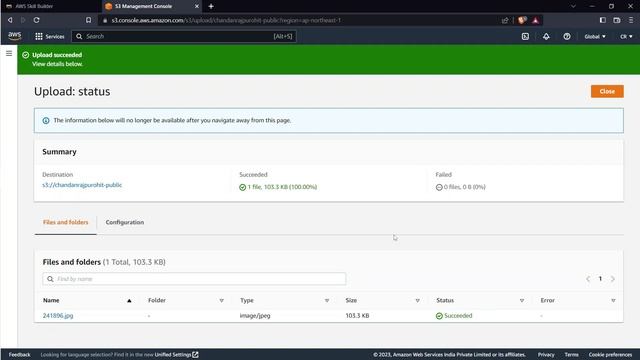
Task: Launch the CloudShell icon
Action: [x=525, y=36]
